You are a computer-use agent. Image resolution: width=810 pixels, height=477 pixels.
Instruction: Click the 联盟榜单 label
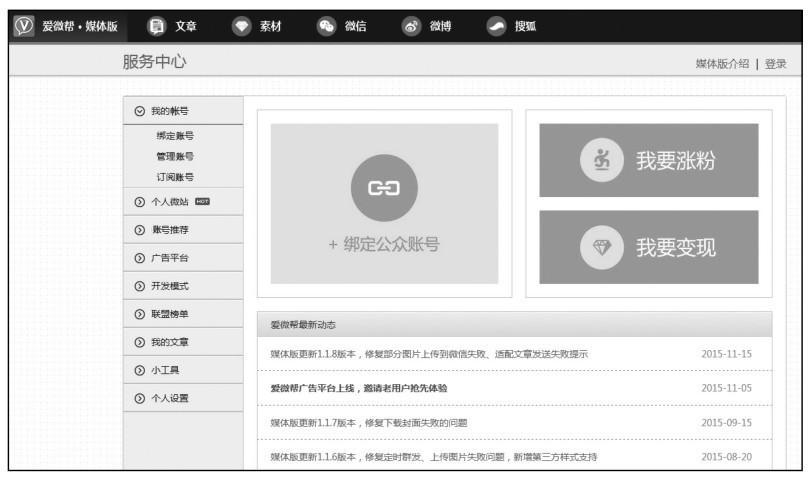tap(169, 314)
